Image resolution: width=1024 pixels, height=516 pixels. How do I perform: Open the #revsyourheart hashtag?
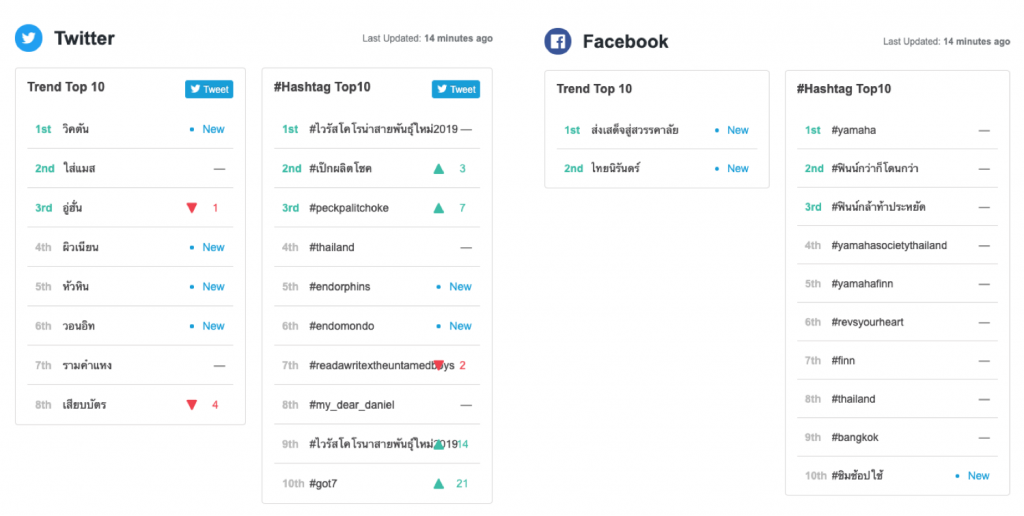point(868,322)
